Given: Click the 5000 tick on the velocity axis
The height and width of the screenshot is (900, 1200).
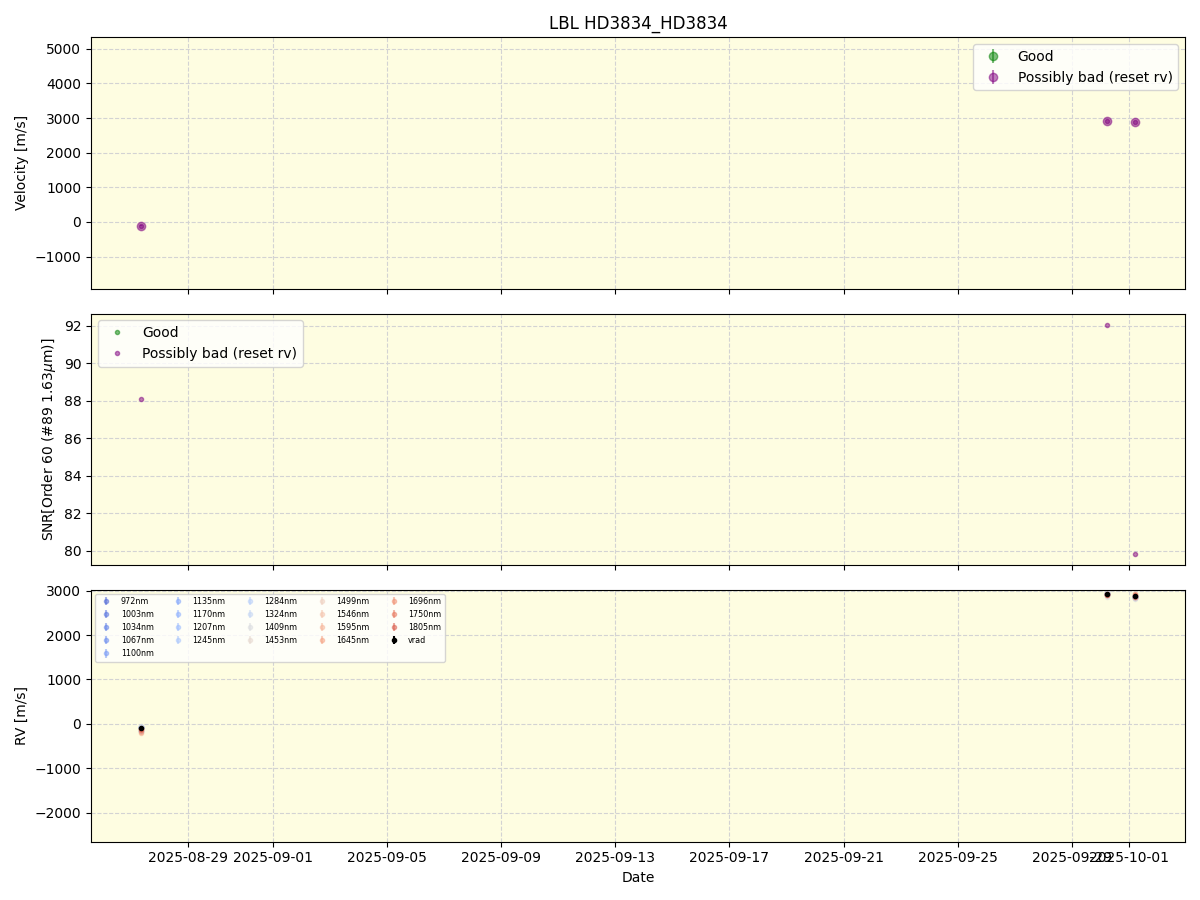Looking at the screenshot, I should tap(62, 49).
